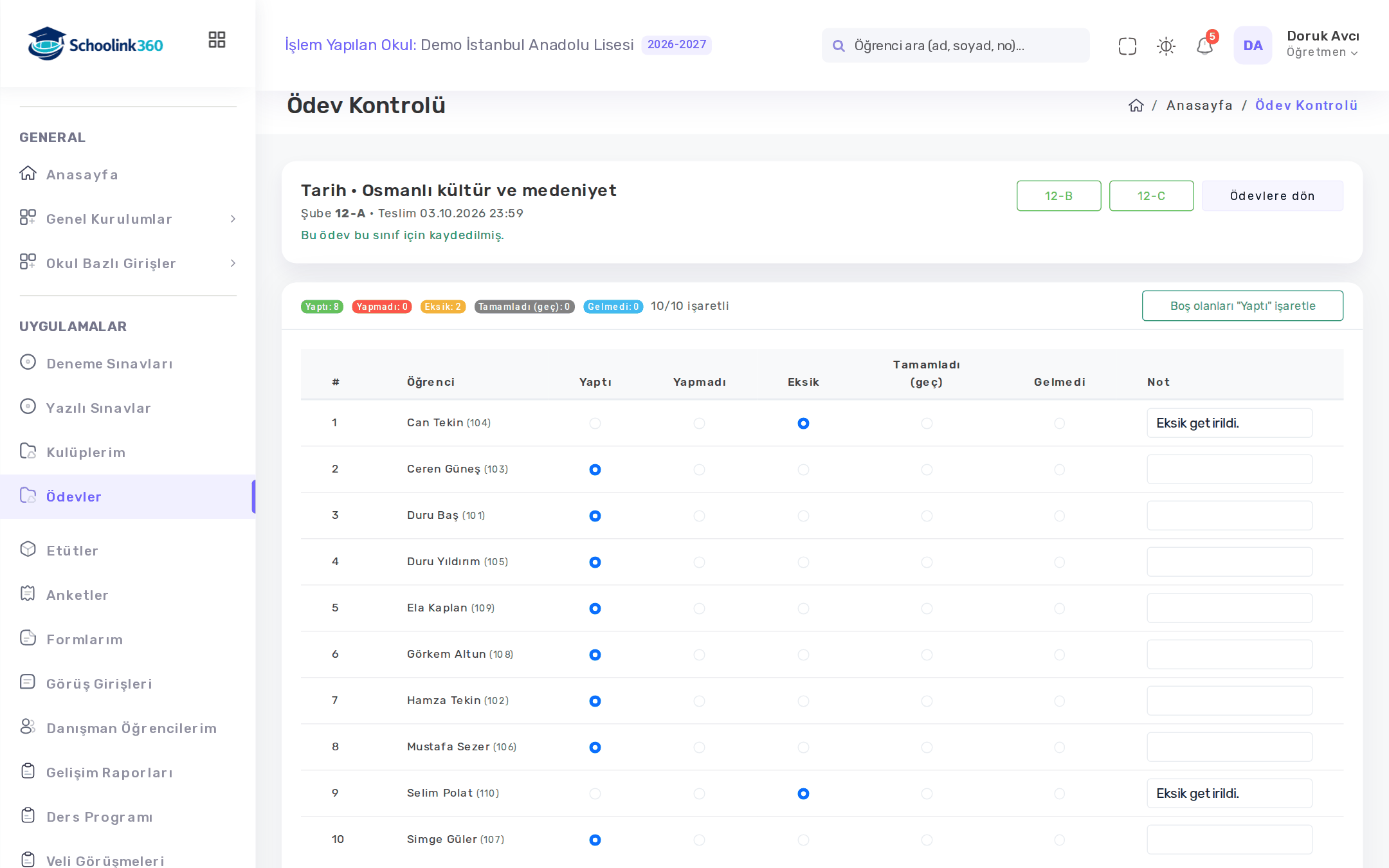Click the green Yaptı: 8 badge
Image resolution: width=1389 pixels, height=868 pixels.
pos(322,307)
